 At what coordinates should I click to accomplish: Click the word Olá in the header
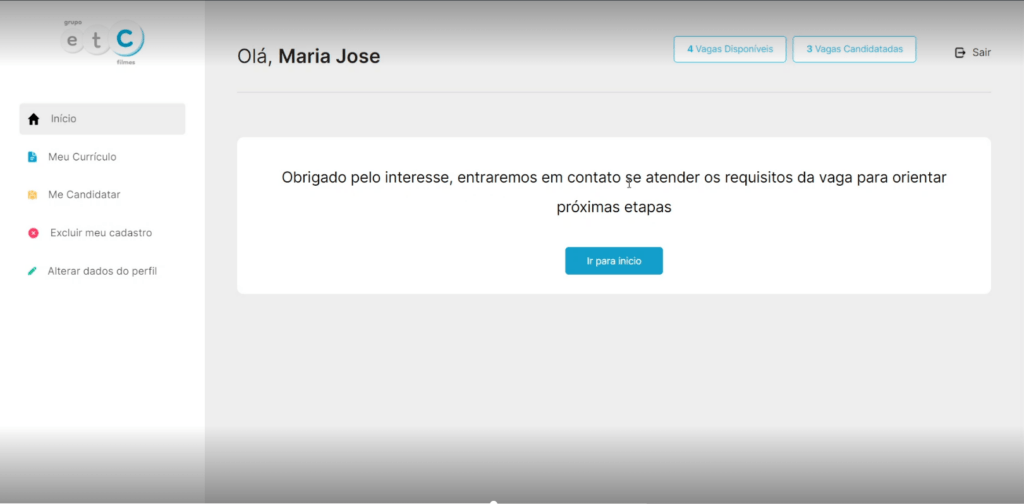[254, 57]
